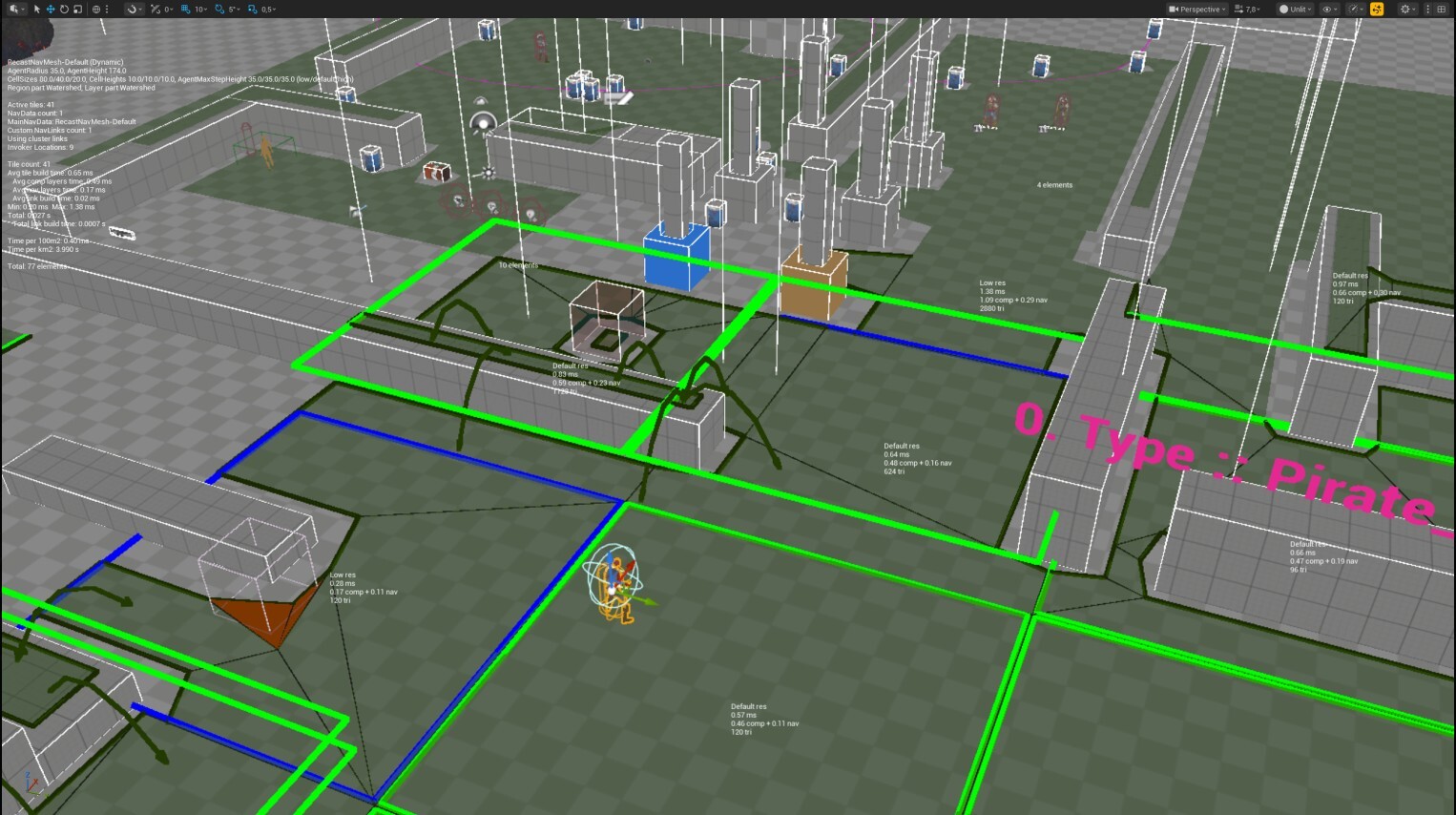
Task: Click the world coordinate space globe icon
Action: [x=96, y=10]
